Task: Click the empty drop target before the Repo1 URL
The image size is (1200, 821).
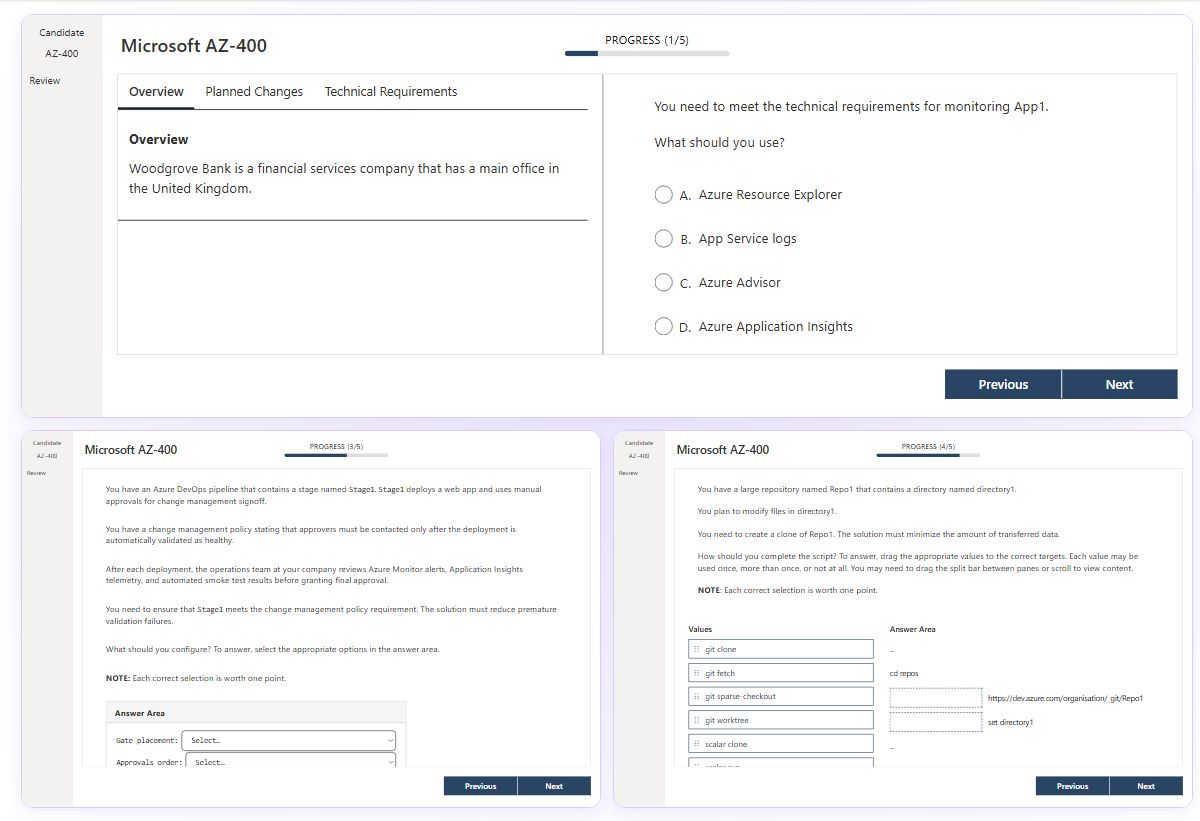Action: (x=936, y=698)
